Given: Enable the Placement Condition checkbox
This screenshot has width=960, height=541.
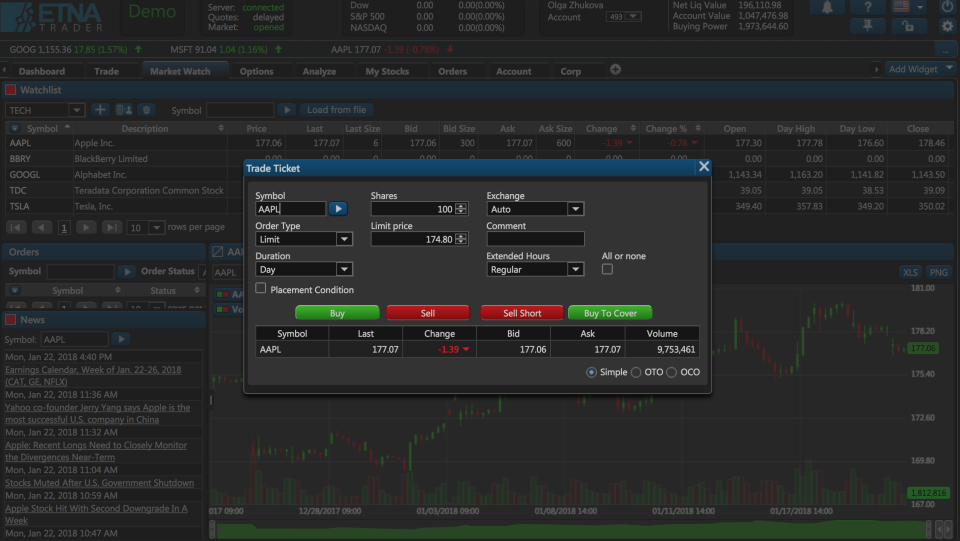Looking at the screenshot, I should pos(261,288).
